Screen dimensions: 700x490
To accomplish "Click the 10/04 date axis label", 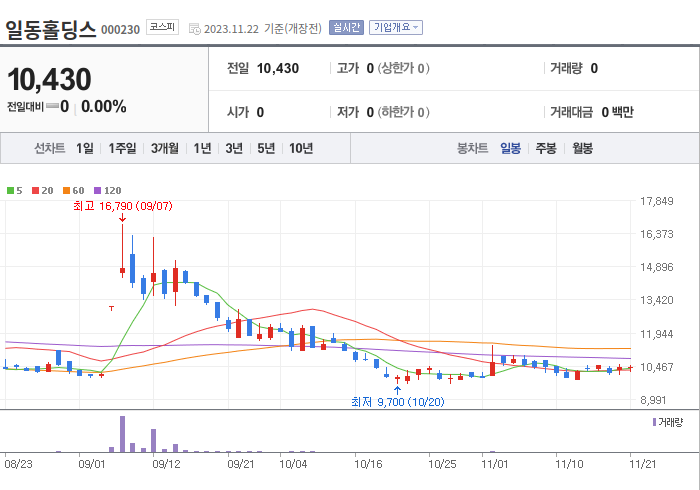I will [293, 464].
